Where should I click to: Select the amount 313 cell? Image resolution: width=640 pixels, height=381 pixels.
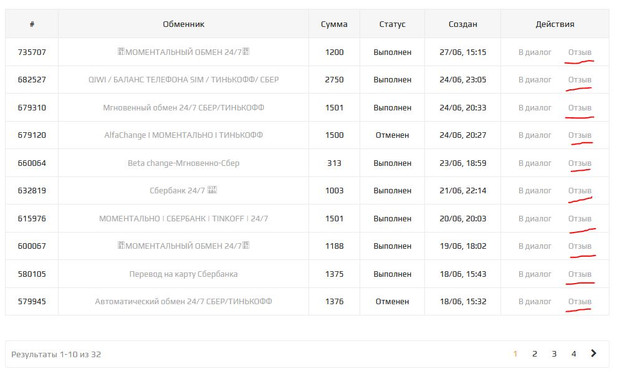coord(334,163)
